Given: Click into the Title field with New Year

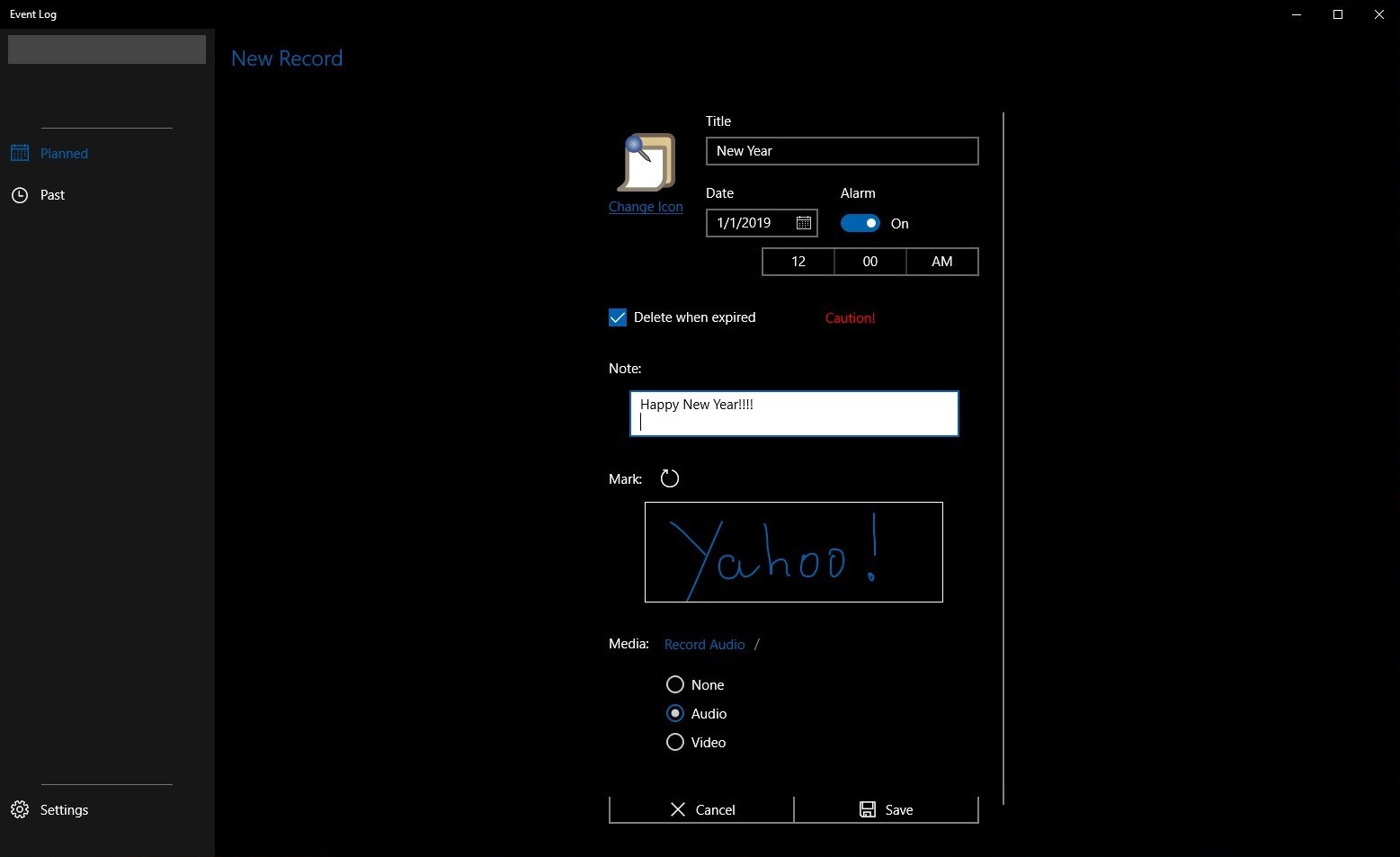Looking at the screenshot, I should (x=843, y=151).
